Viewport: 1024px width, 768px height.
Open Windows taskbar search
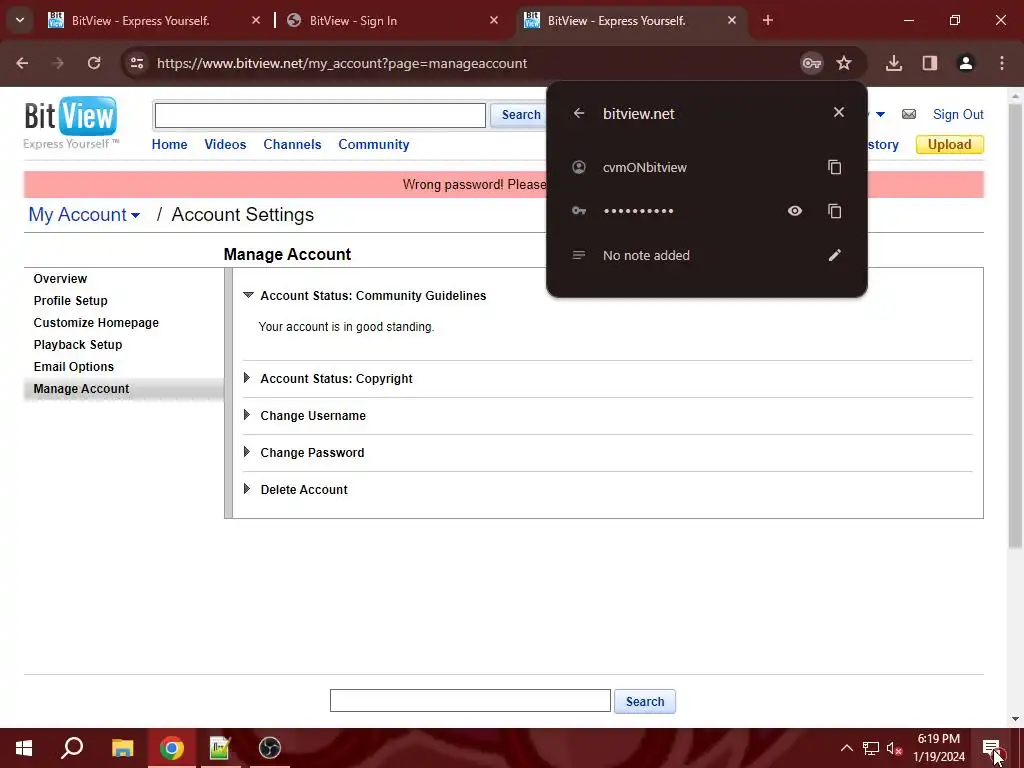coord(72,748)
